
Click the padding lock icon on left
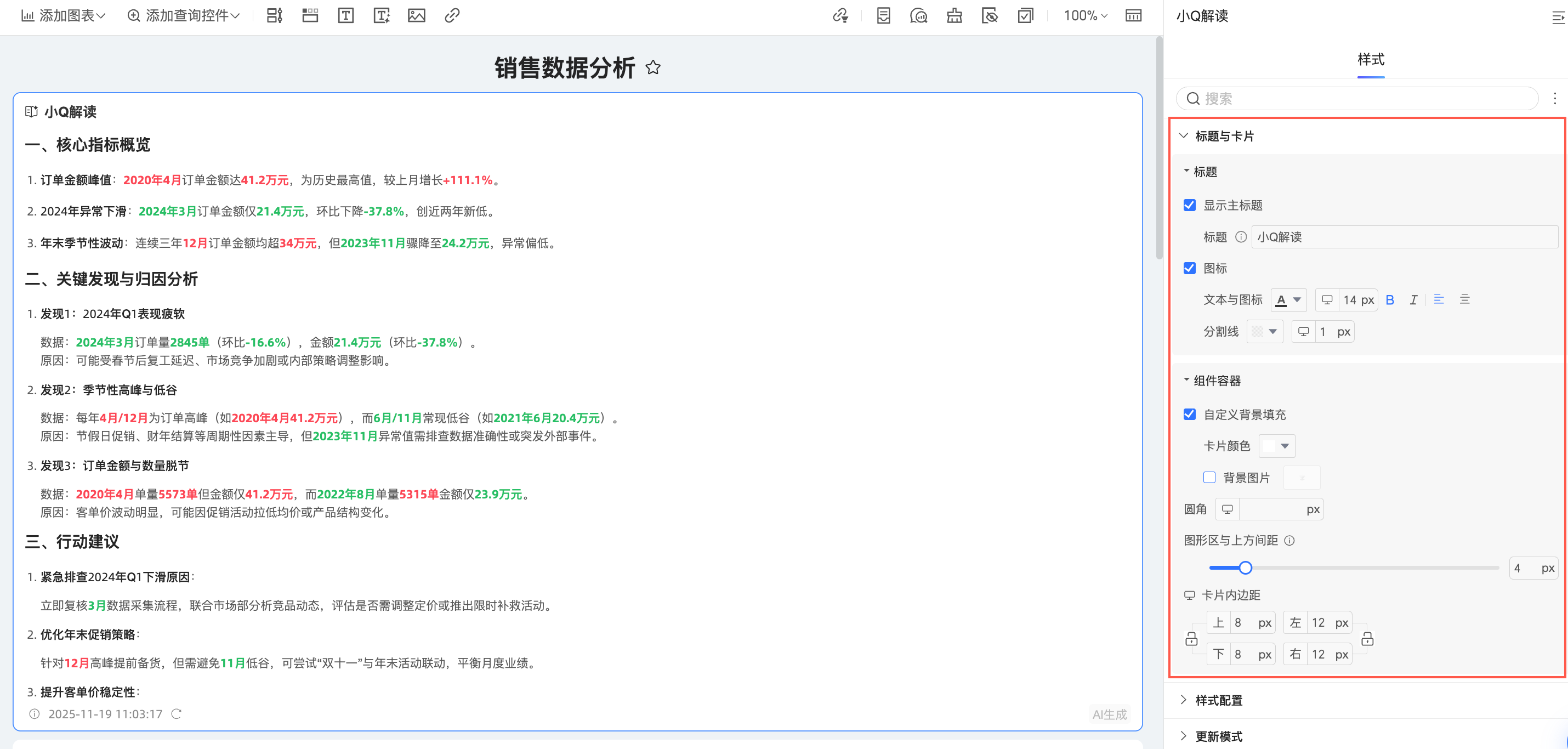click(x=1191, y=639)
